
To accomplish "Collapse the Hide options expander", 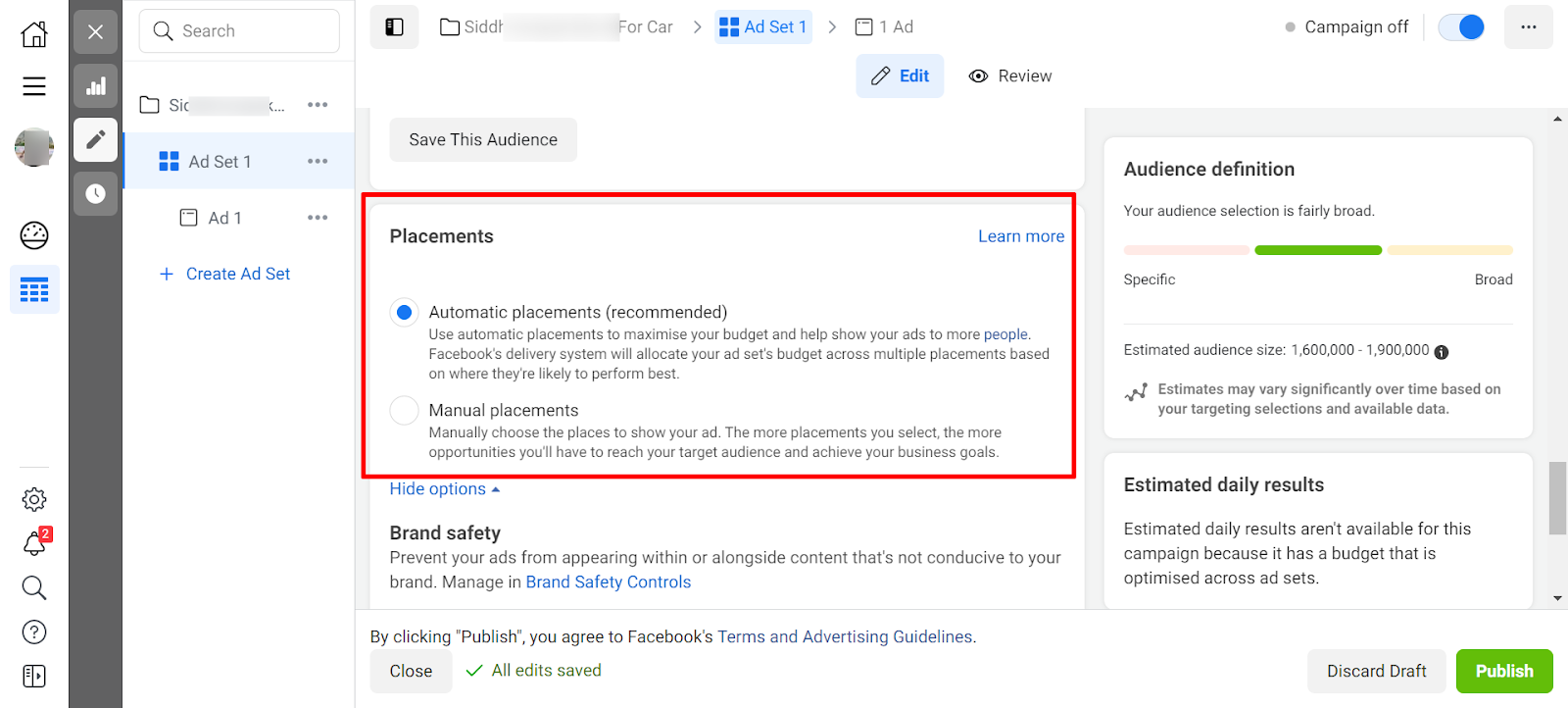I will pyautogui.click(x=444, y=489).
